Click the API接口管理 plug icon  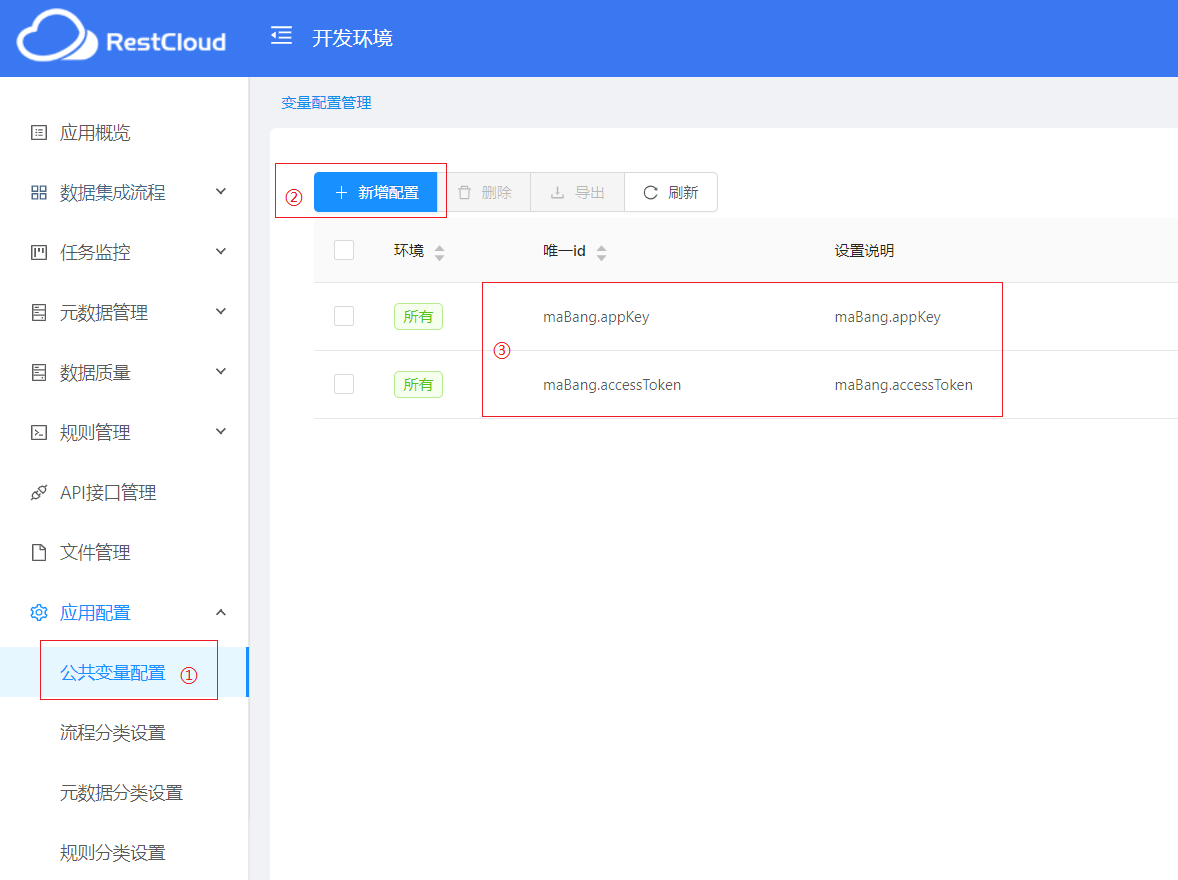(39, 493)
